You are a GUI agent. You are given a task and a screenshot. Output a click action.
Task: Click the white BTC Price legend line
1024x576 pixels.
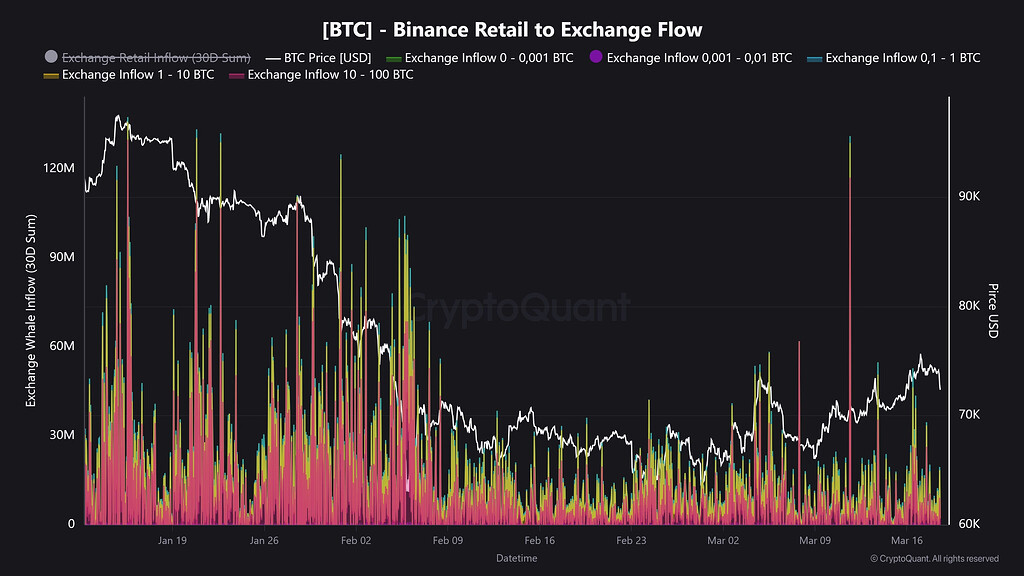point(273,59)
